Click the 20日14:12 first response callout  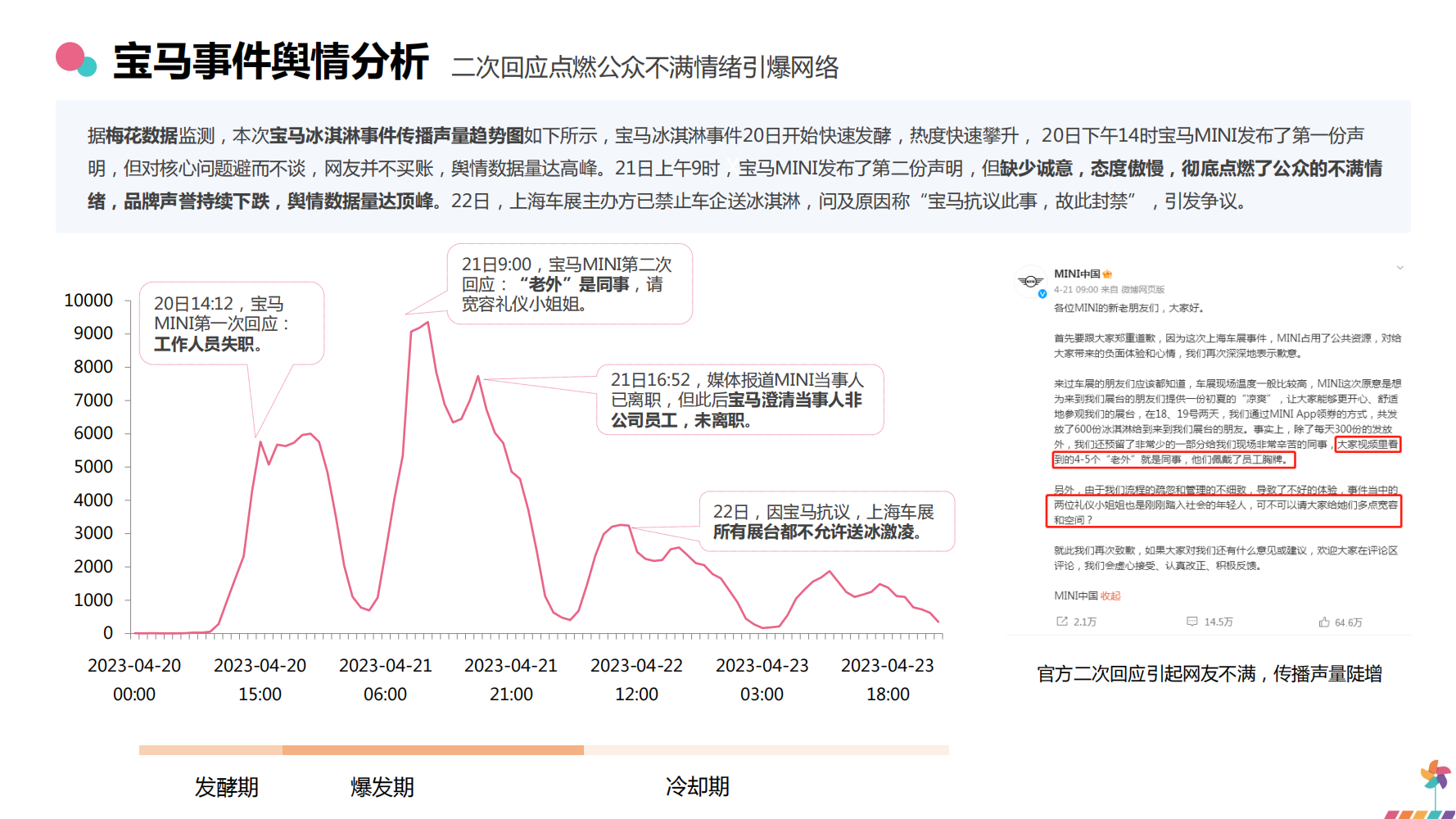(232, 324)
